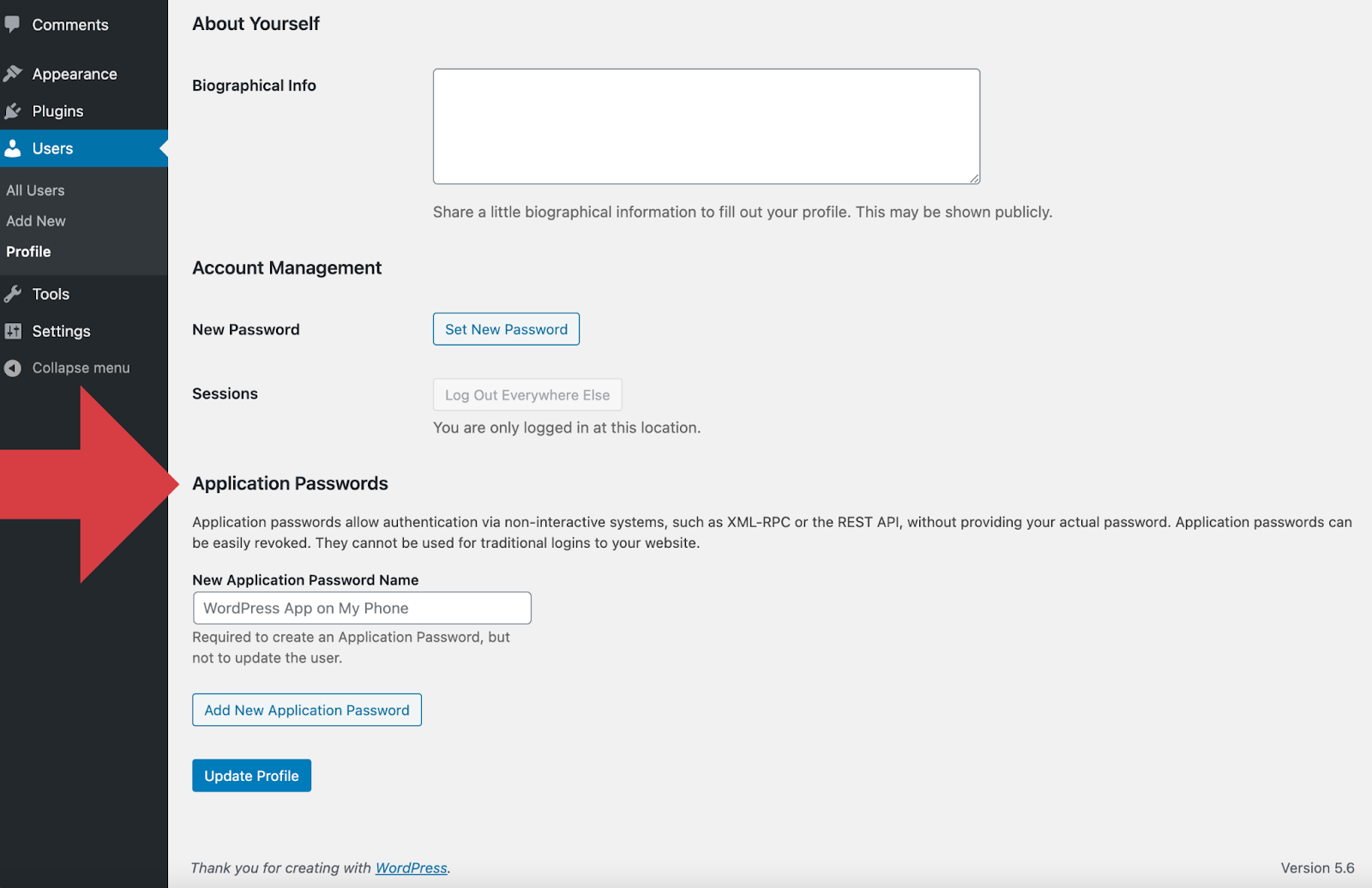Select the Add New user submenu item
1372x888 pixels.
pyautogui.click(x=36, y=221)
